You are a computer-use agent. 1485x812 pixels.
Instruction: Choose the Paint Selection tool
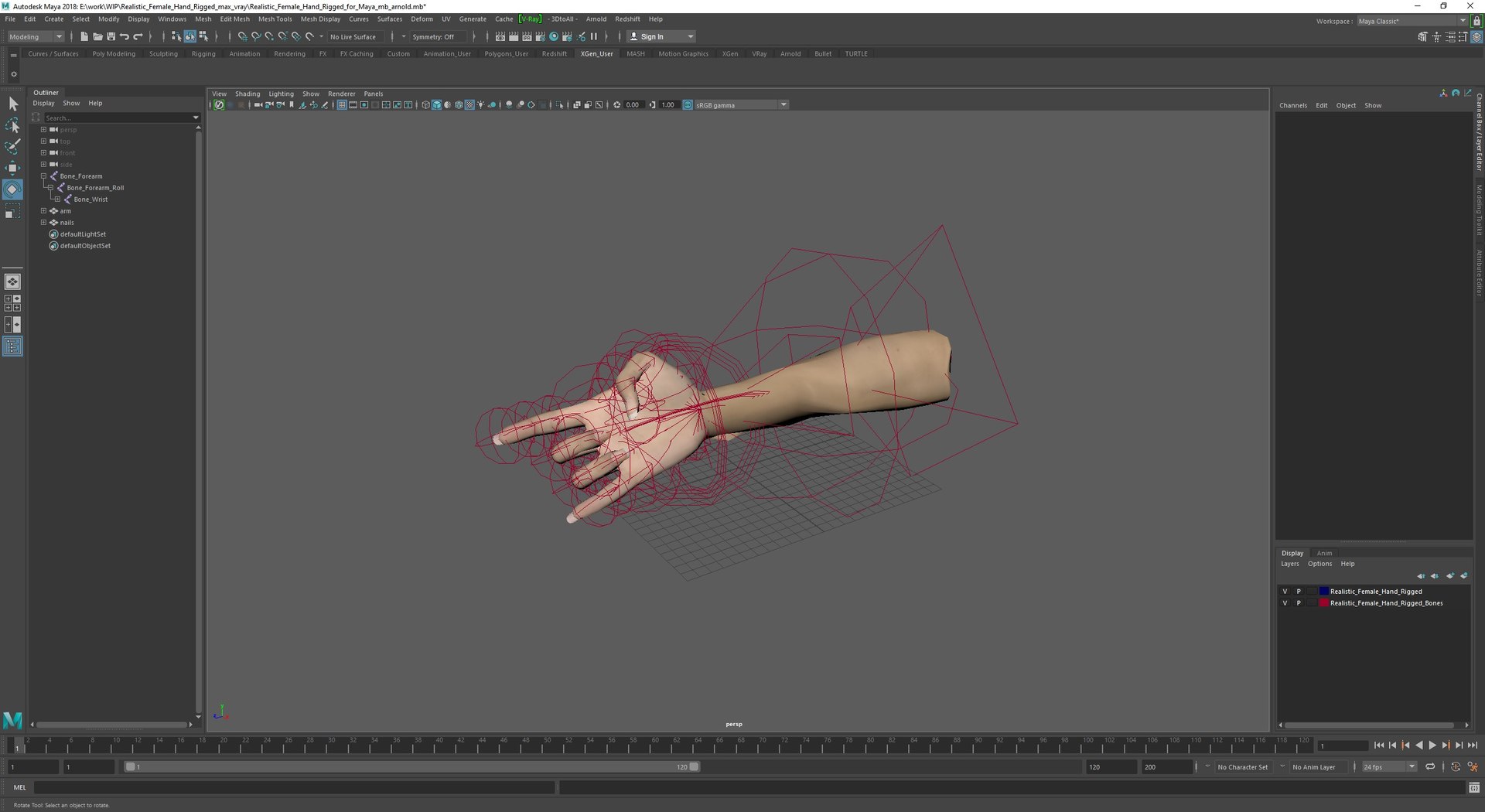point(13,146)
